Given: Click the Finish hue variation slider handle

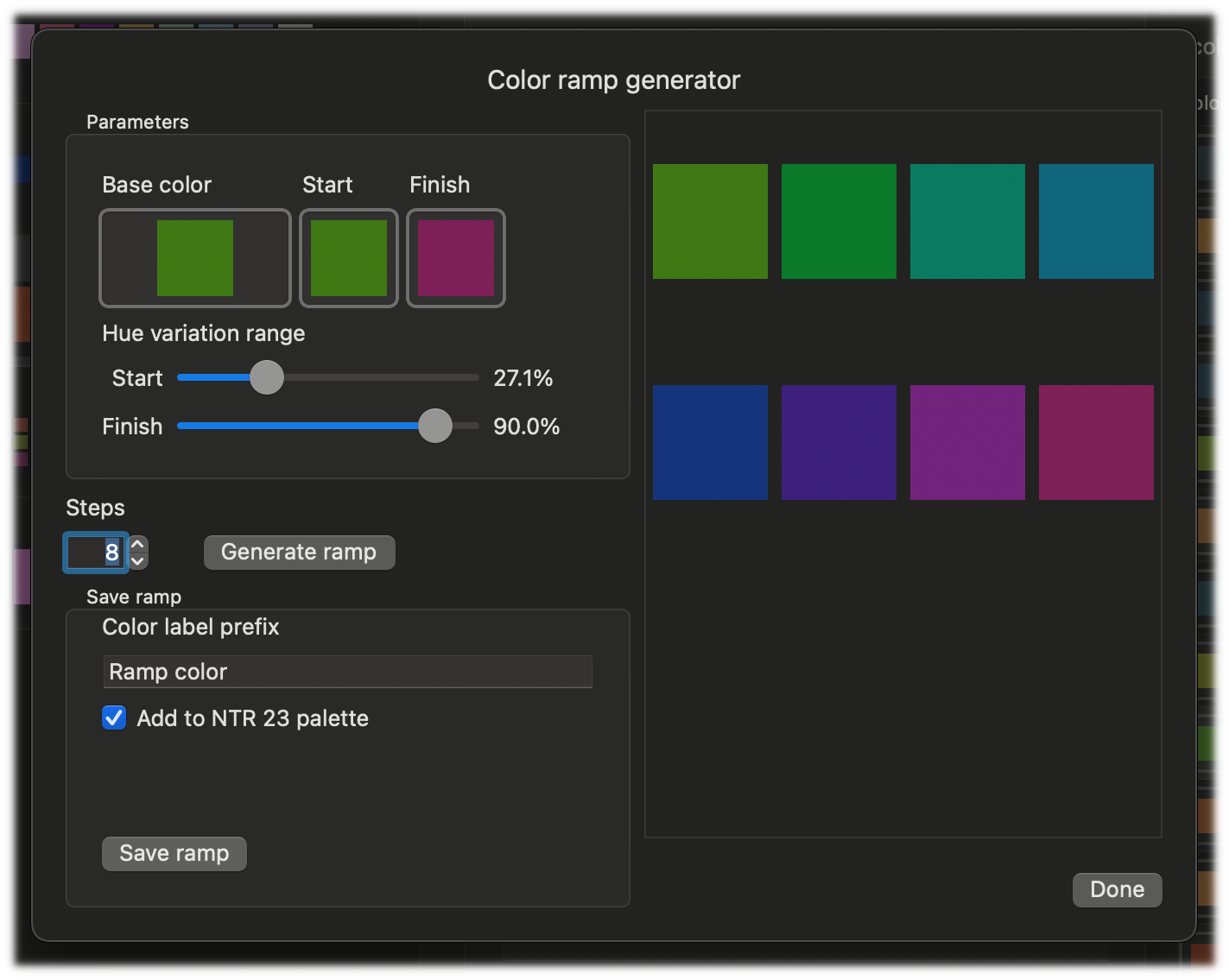Looking at the screenshot, I should click(x=435, y=427).
